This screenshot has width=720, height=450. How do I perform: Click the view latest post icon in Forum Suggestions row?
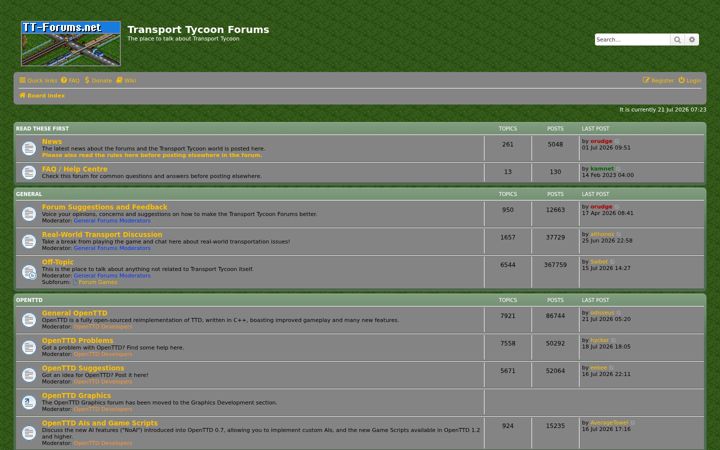(617, 207)
